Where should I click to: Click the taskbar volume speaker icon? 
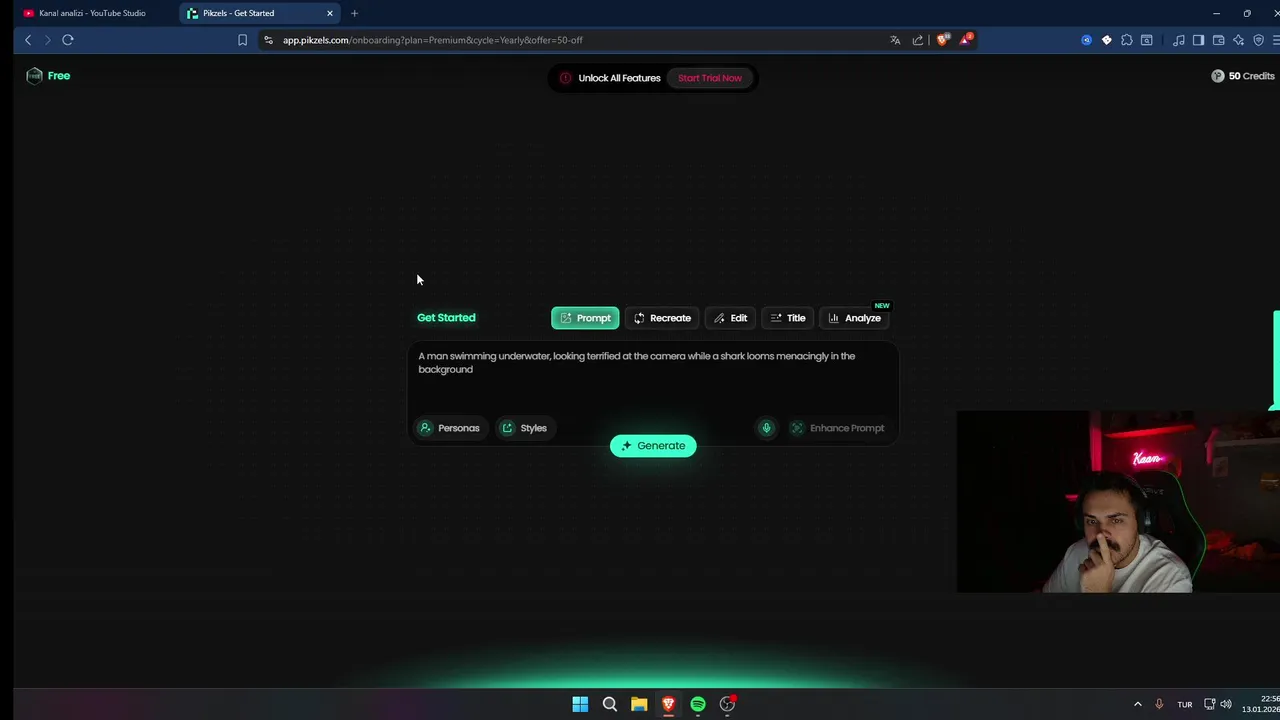point(1226,704)
